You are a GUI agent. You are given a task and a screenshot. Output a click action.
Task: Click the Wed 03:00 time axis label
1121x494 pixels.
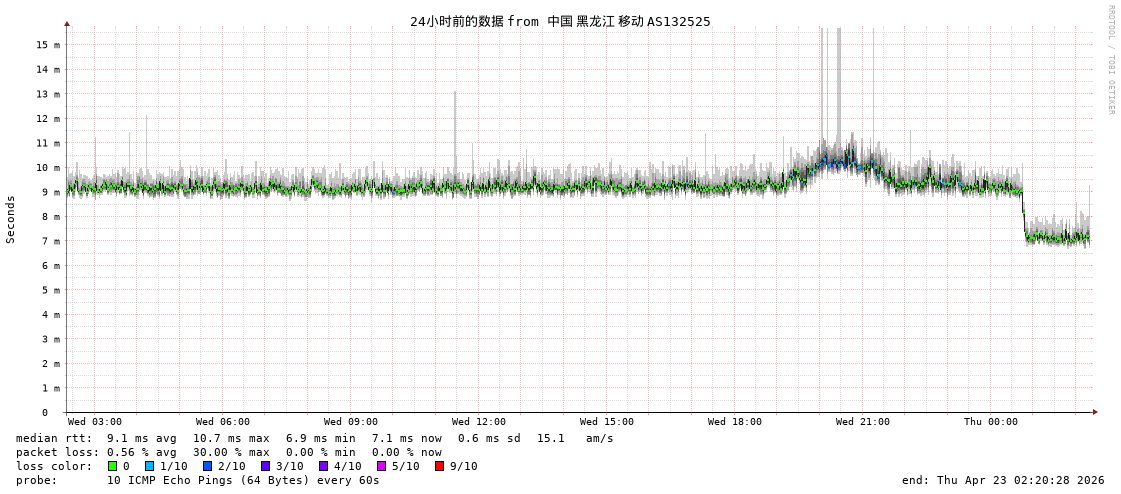click(x=95, y=422)
